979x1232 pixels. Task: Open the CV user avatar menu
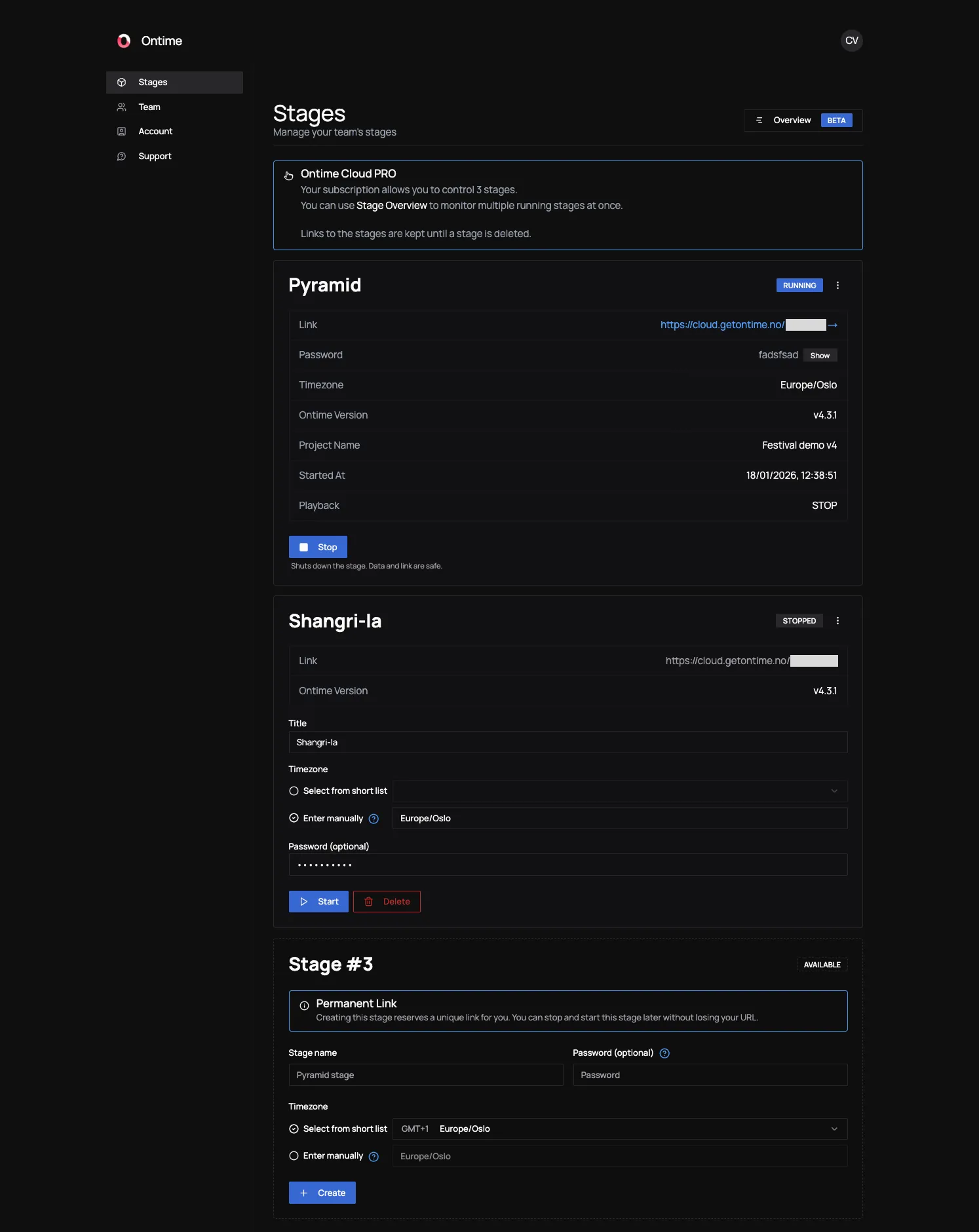pyautogui.click(x=851, y=41)
